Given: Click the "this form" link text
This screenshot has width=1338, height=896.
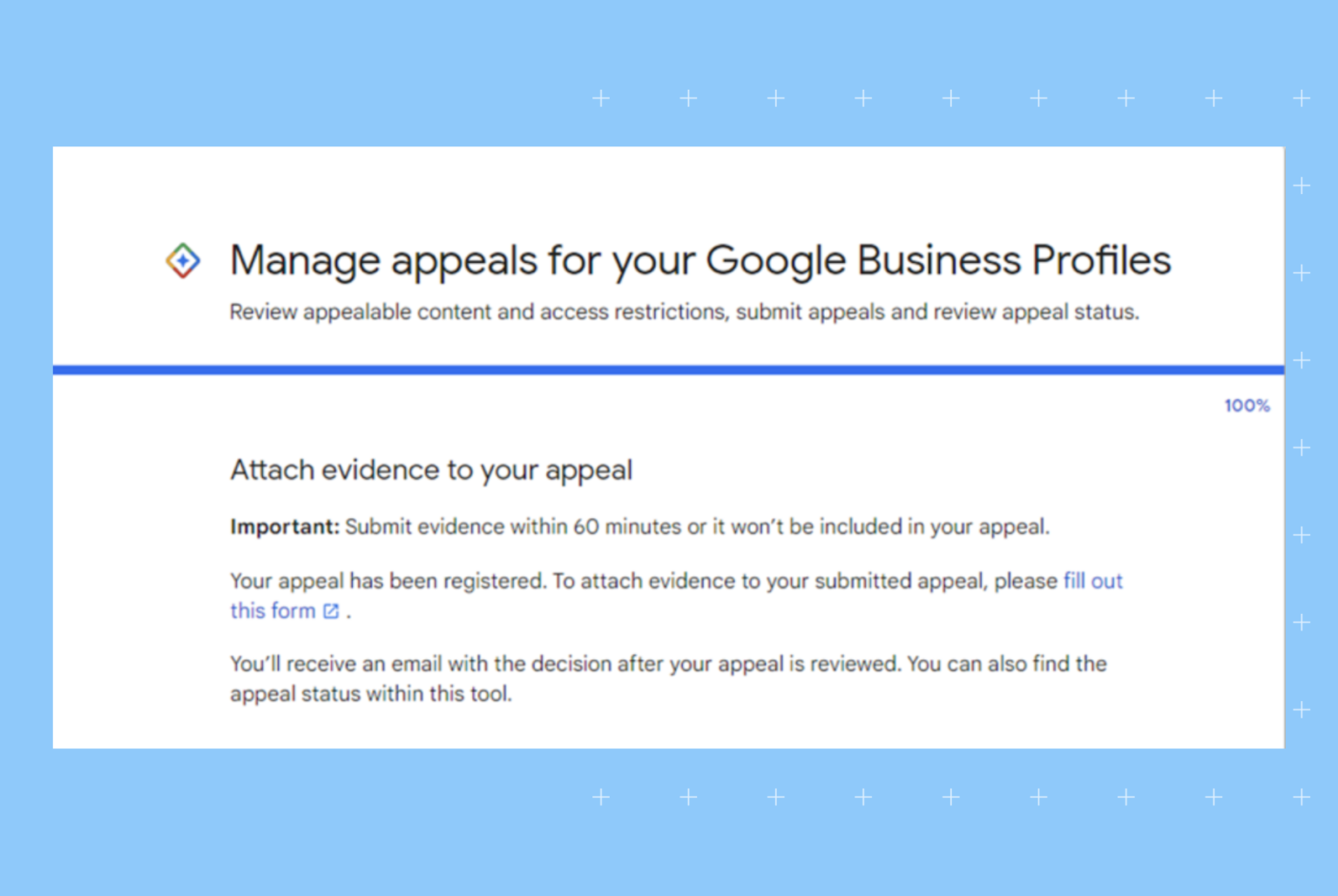Looking at the screenshot, I should pos(273,610).
